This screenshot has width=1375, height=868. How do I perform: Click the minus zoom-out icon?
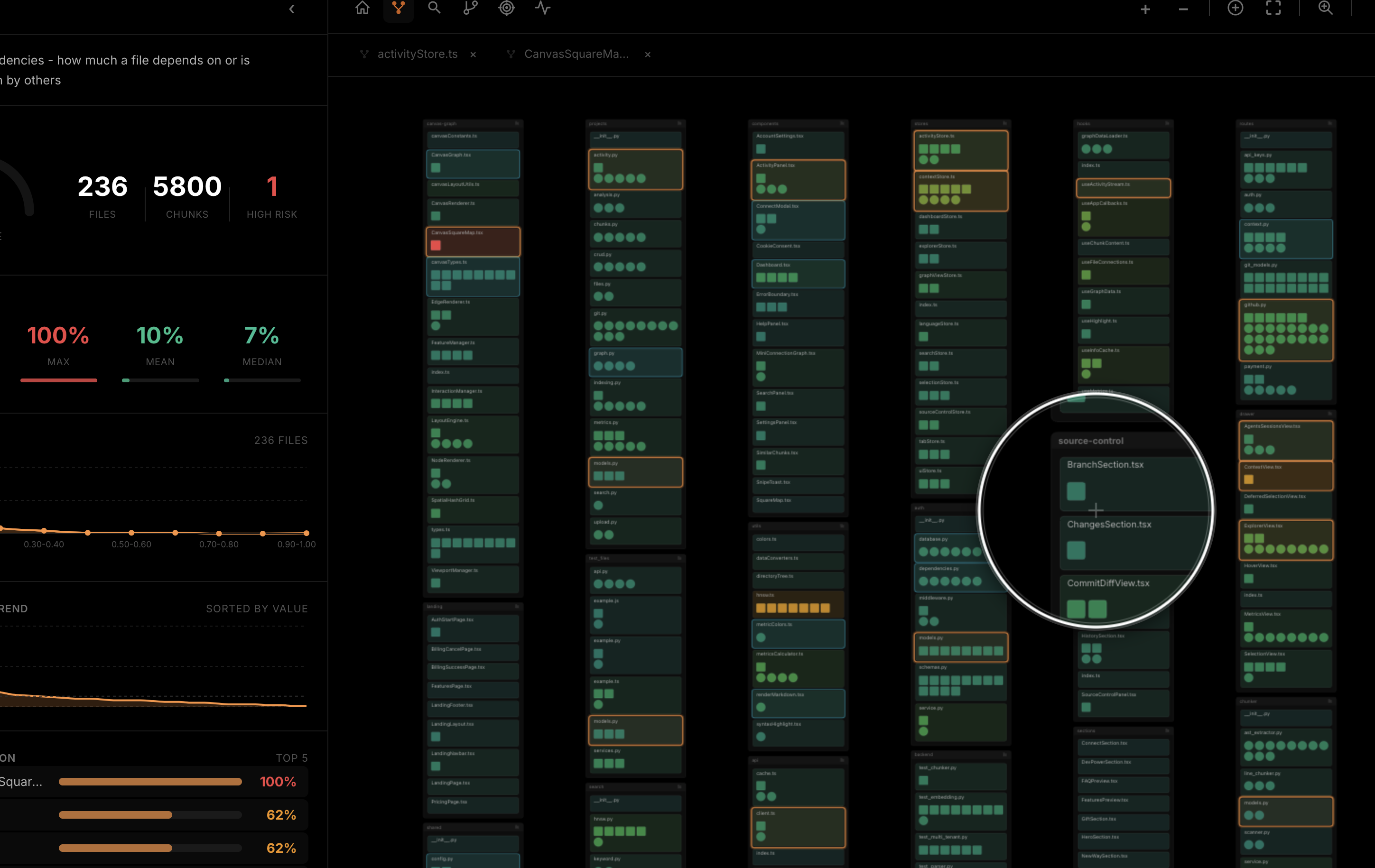1183,9
